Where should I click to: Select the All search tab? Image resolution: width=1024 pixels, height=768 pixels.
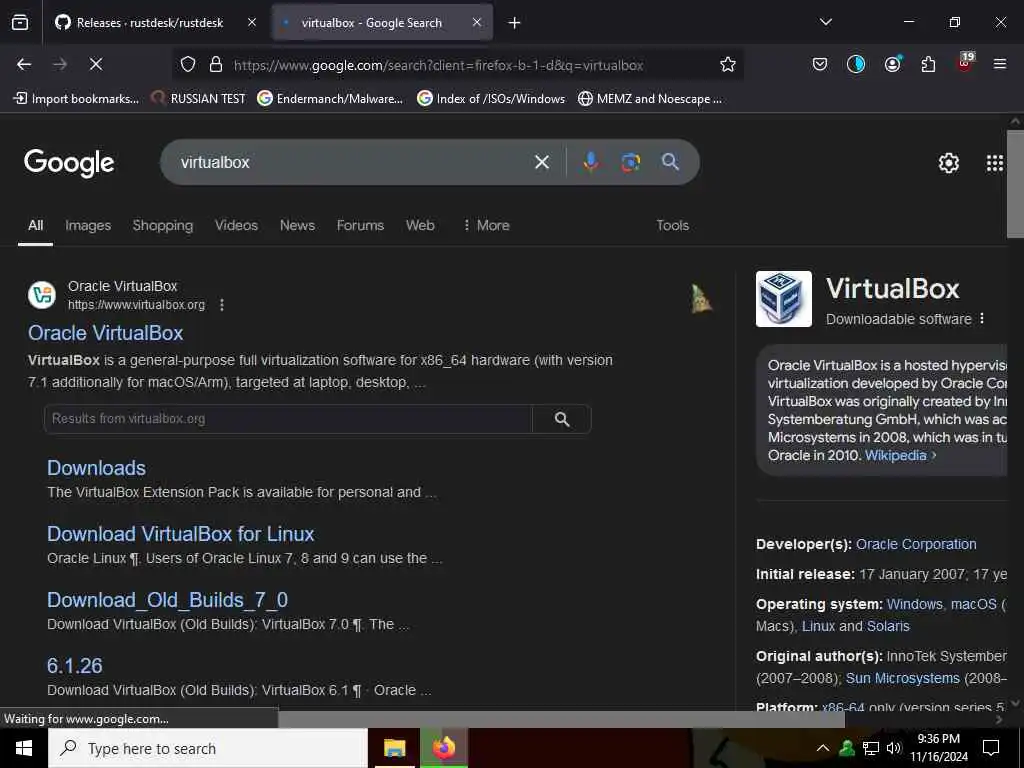tap(35, 225)
